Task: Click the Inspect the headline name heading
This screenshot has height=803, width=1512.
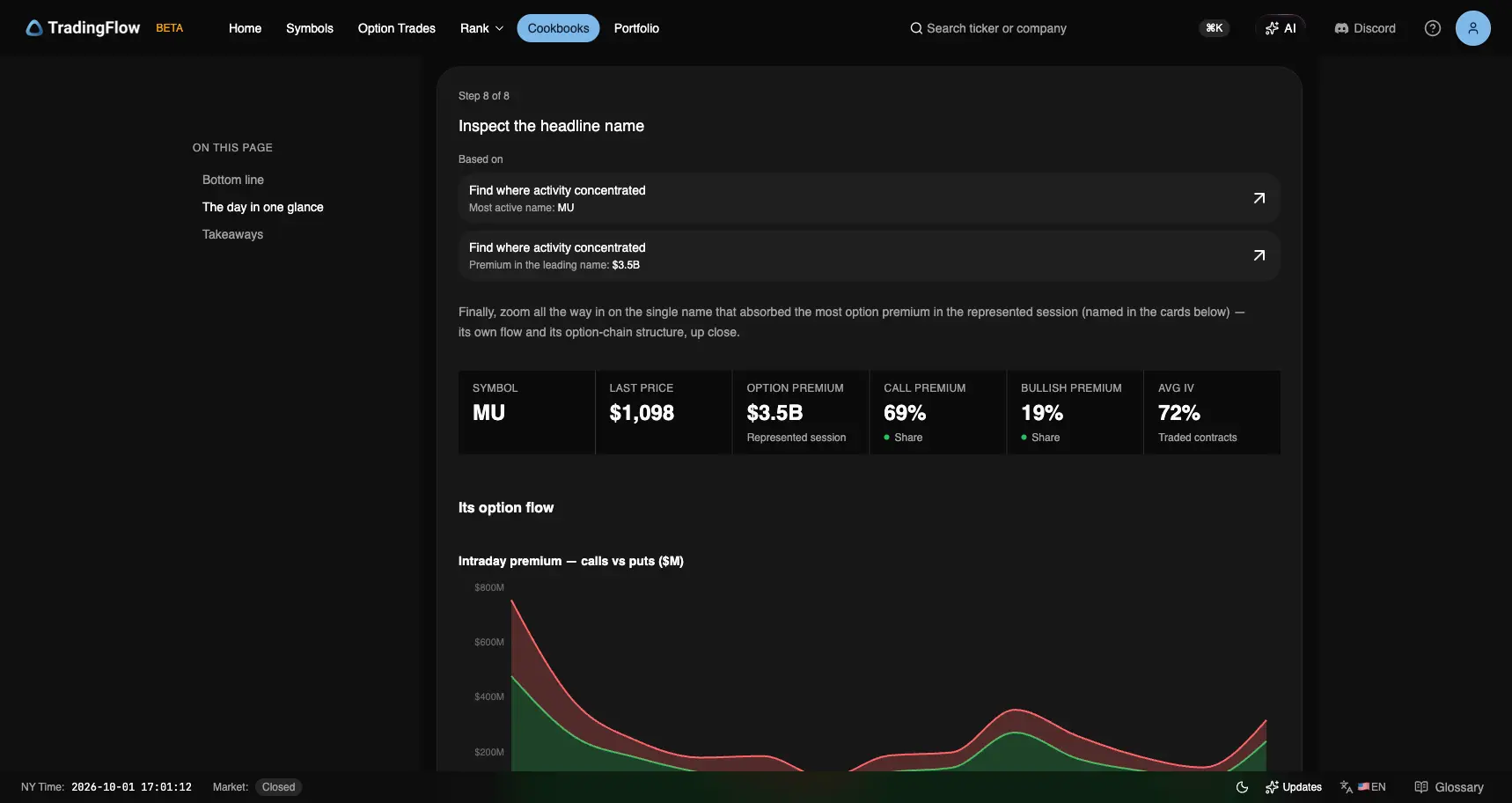Action: (x=551, y=126)
